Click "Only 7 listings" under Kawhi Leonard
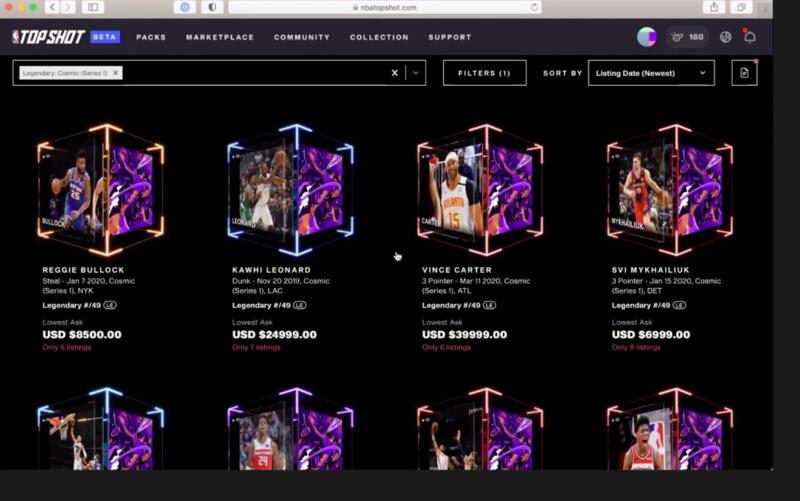 (x=256, y=347)
